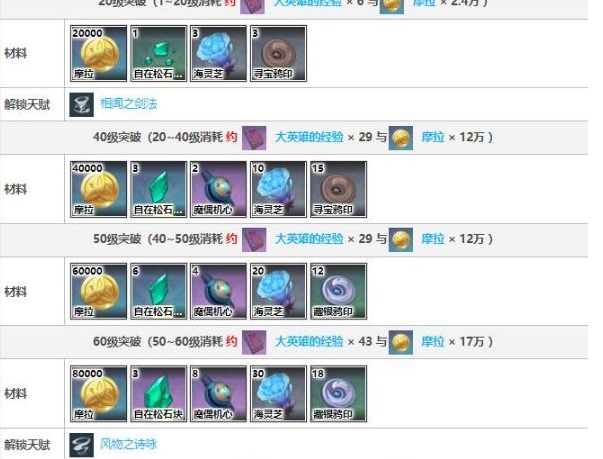Open the 相闻之剑法 talent link
The image size is (603, 459).
(128, 104)
